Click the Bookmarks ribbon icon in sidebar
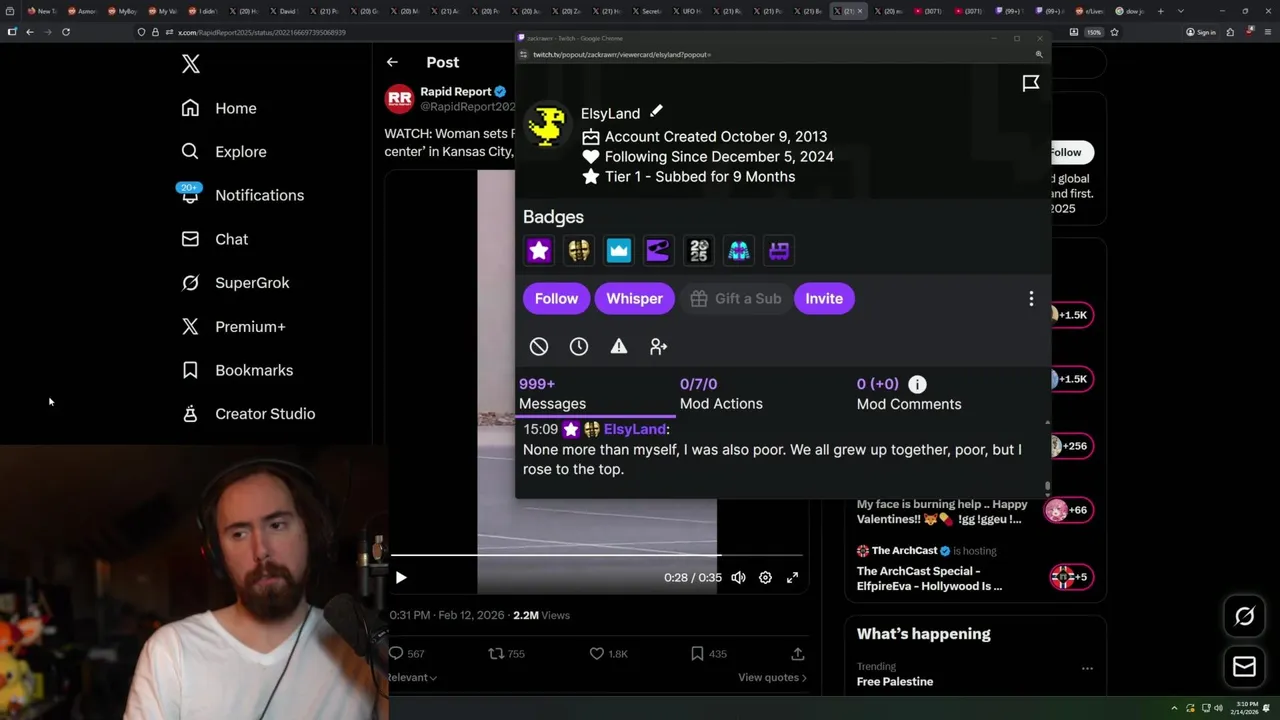 click(x=190, y=370)
